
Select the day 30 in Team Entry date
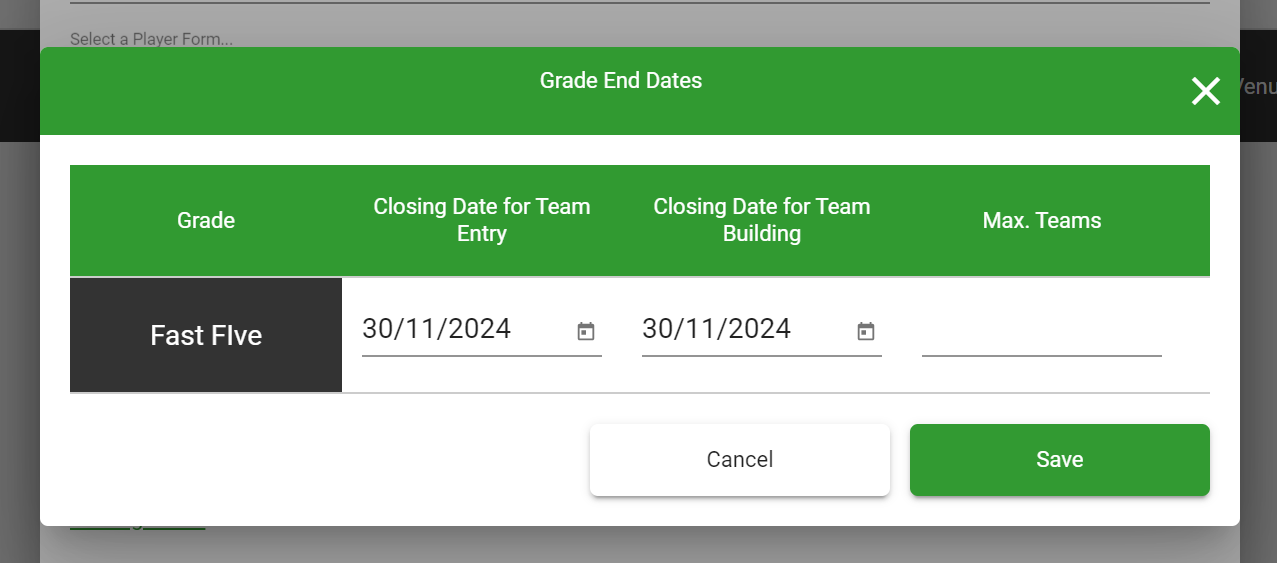click(379, 329)
